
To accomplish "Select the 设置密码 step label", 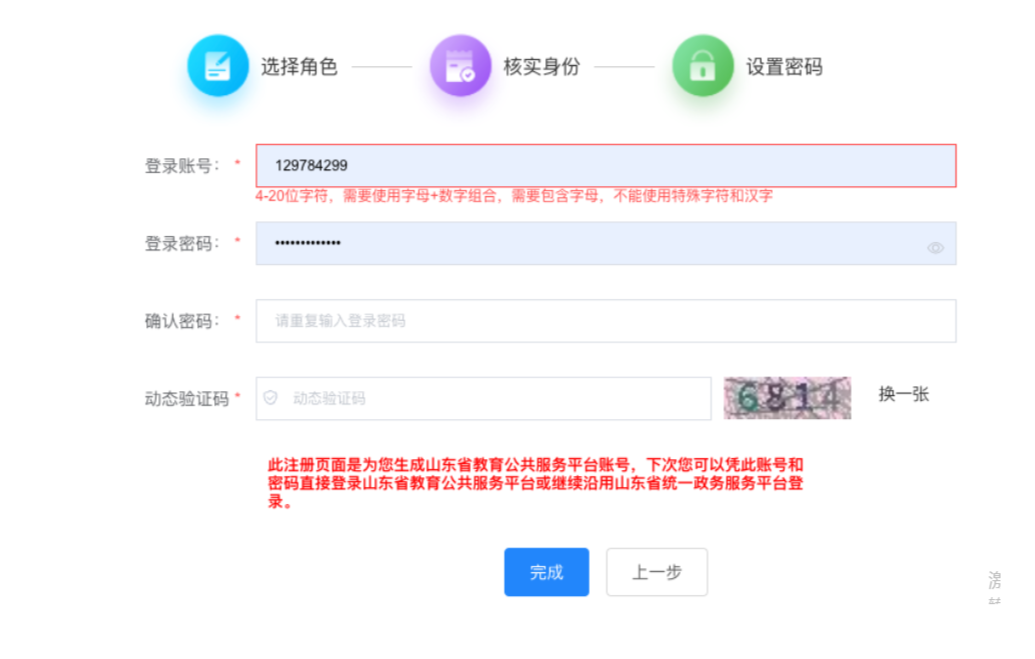I will [784, 67].
